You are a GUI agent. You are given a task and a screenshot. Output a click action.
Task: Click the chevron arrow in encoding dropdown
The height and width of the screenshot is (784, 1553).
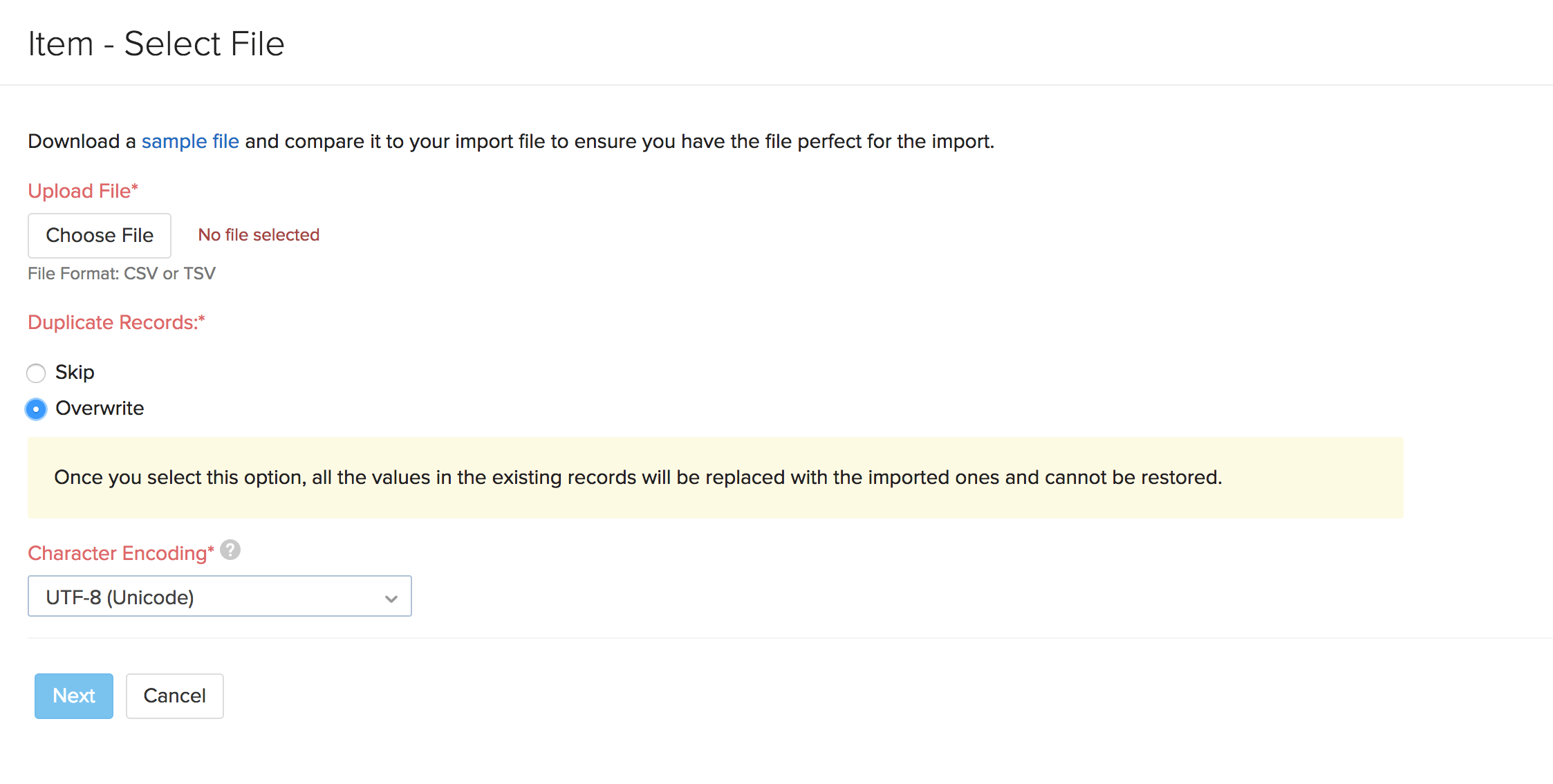coord(391,599)
